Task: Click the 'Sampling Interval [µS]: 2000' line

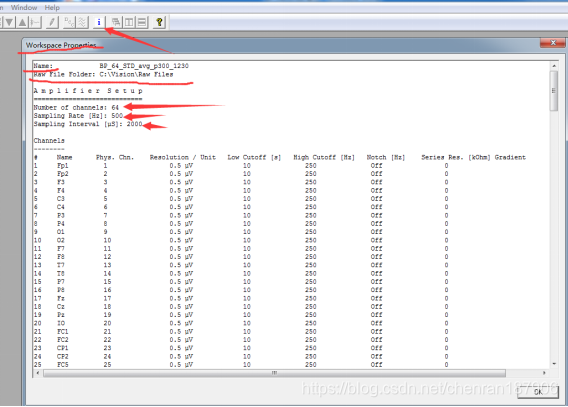Action: (x=88, y=124)
